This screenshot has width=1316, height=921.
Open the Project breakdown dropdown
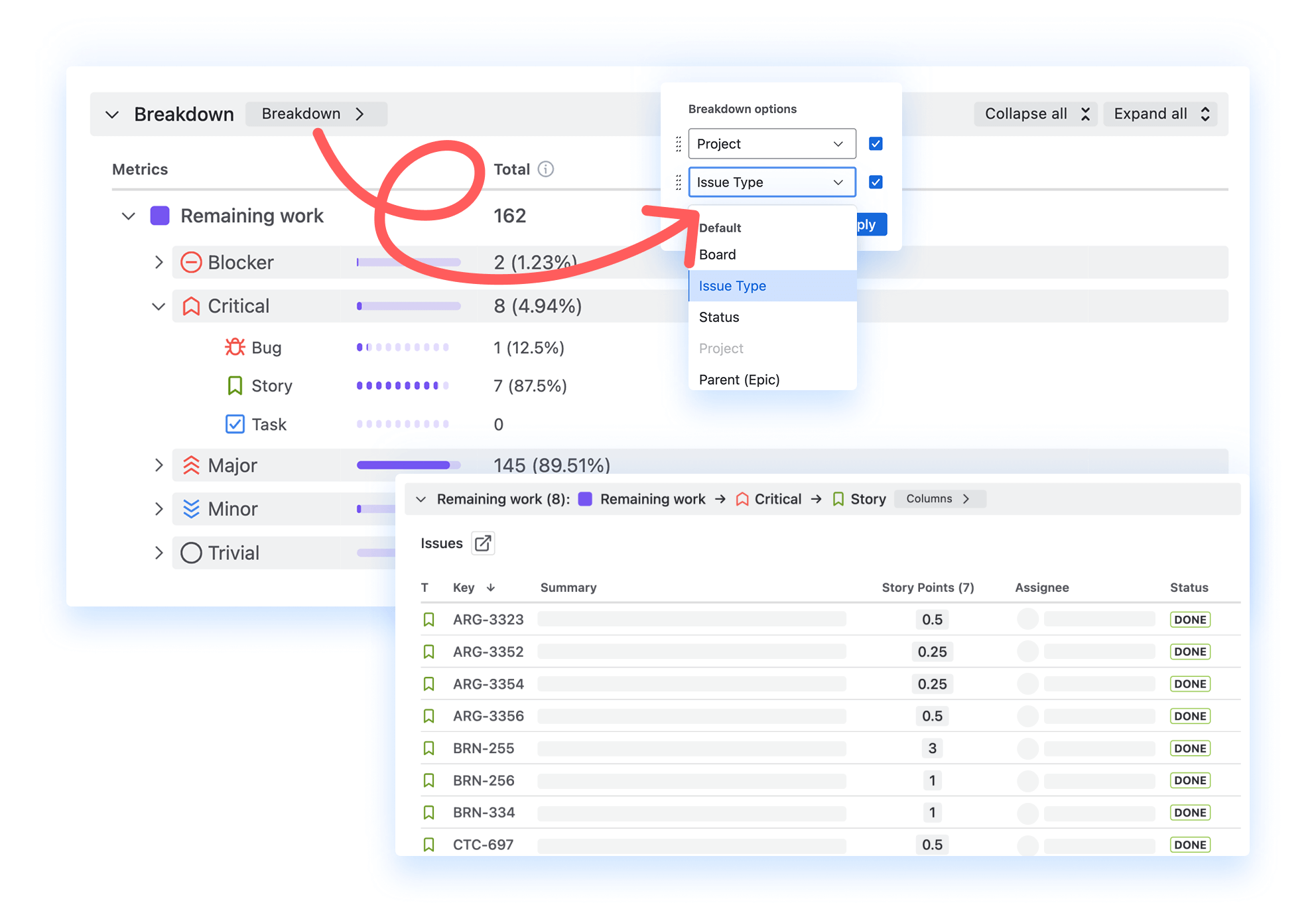click(771, 144)
